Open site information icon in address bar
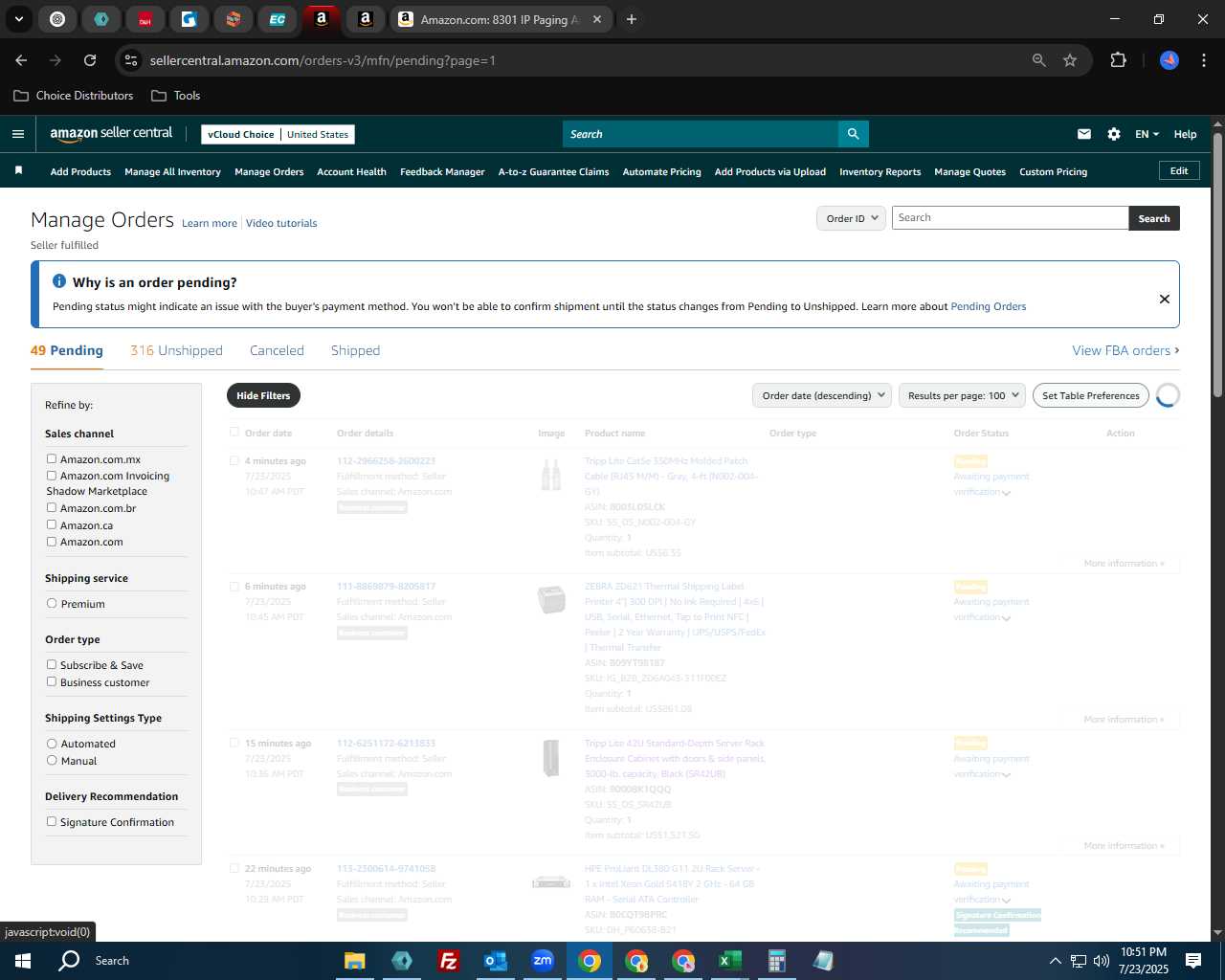This screenshot has height=980, width=1225. (131, 60)
